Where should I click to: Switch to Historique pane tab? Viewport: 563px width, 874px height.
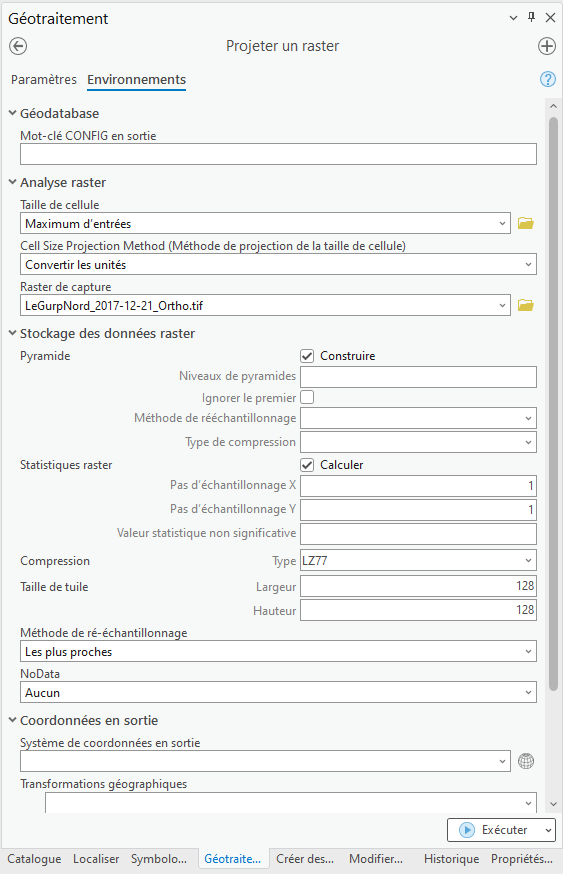point(452,859)
